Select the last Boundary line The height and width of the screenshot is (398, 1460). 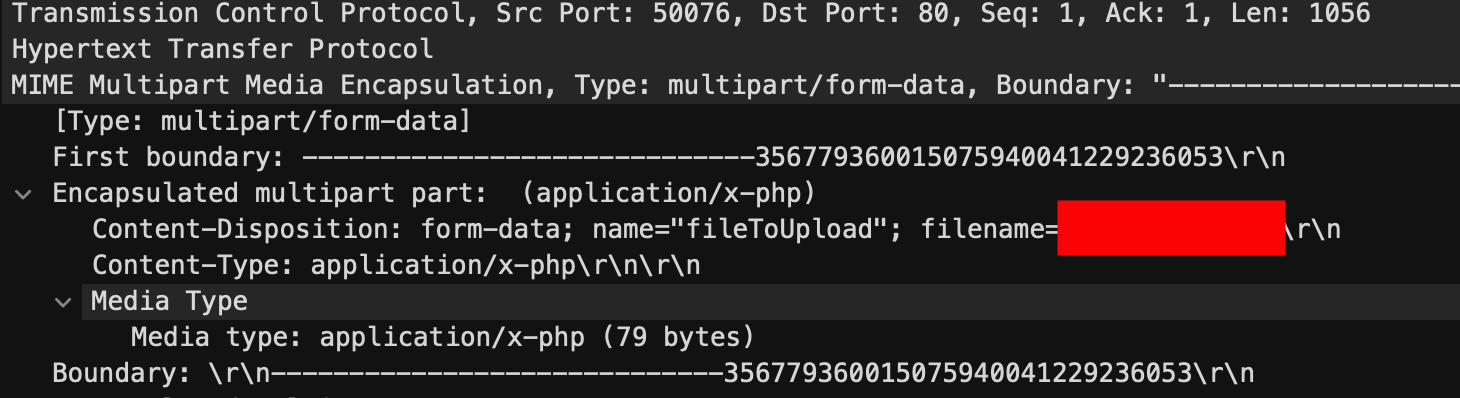(x=653, y=373)
